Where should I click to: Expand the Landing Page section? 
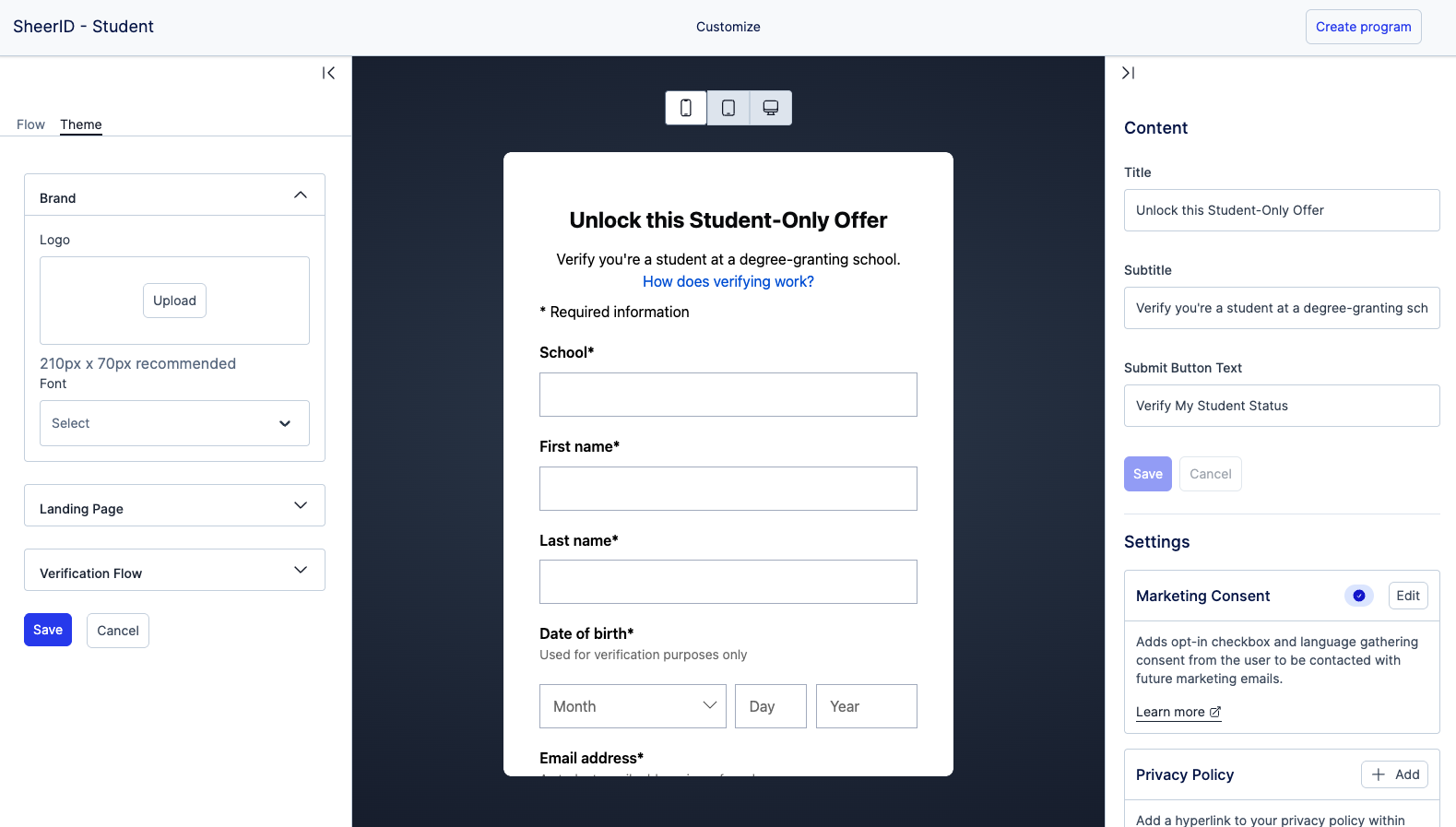coord(301,505)
